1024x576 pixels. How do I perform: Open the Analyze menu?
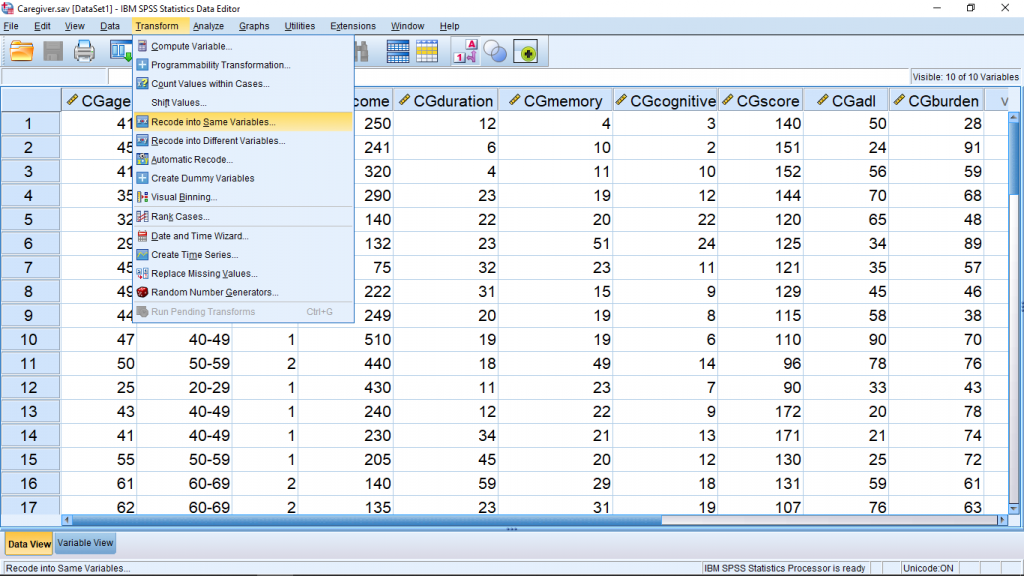(208, 25)
